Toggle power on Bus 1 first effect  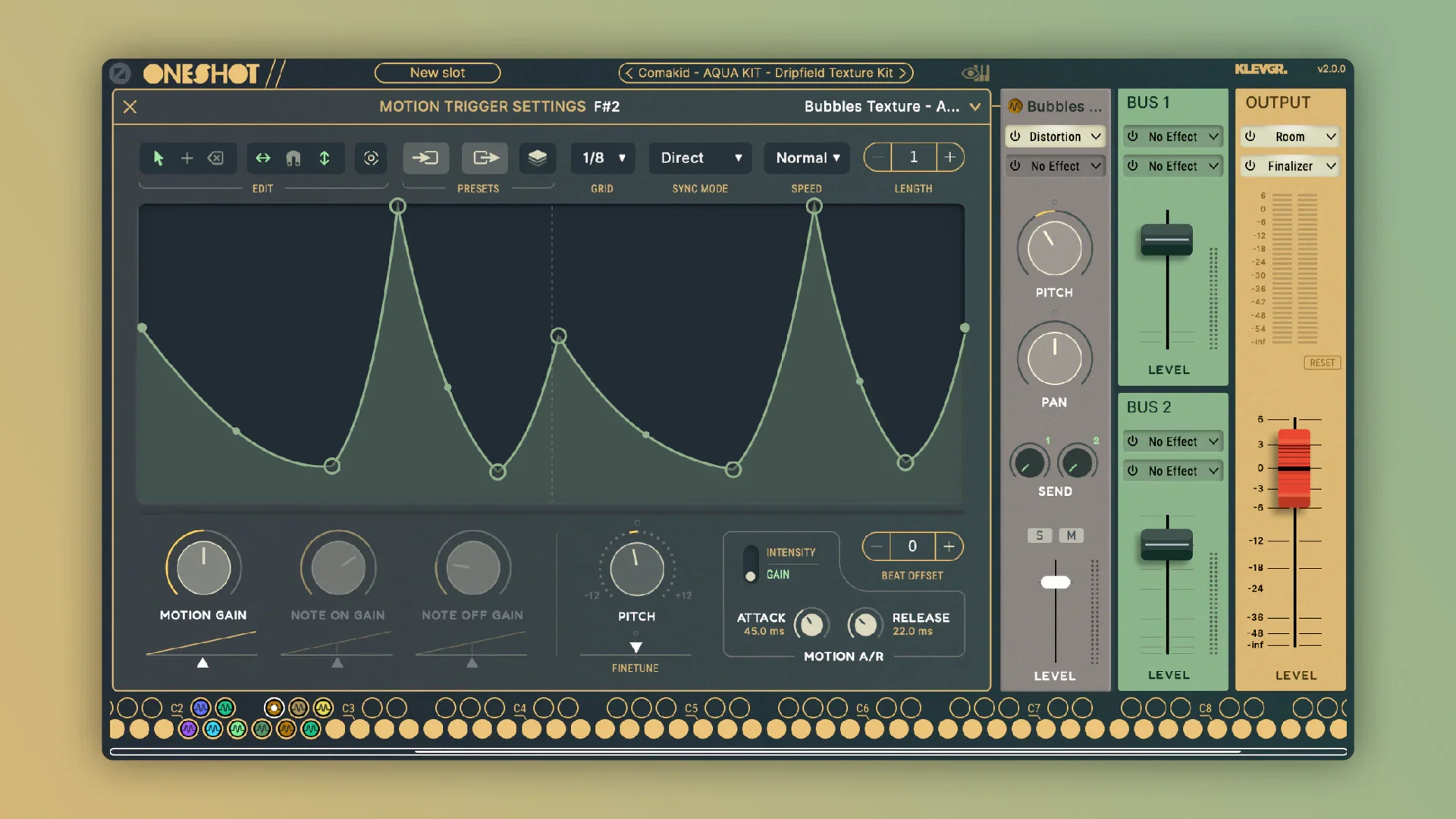pos(1133,136)
